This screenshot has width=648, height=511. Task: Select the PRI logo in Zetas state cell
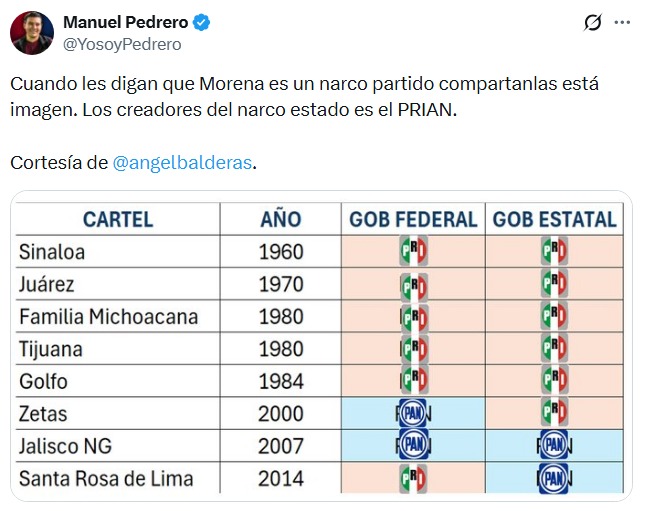click(x=554, y=413)
